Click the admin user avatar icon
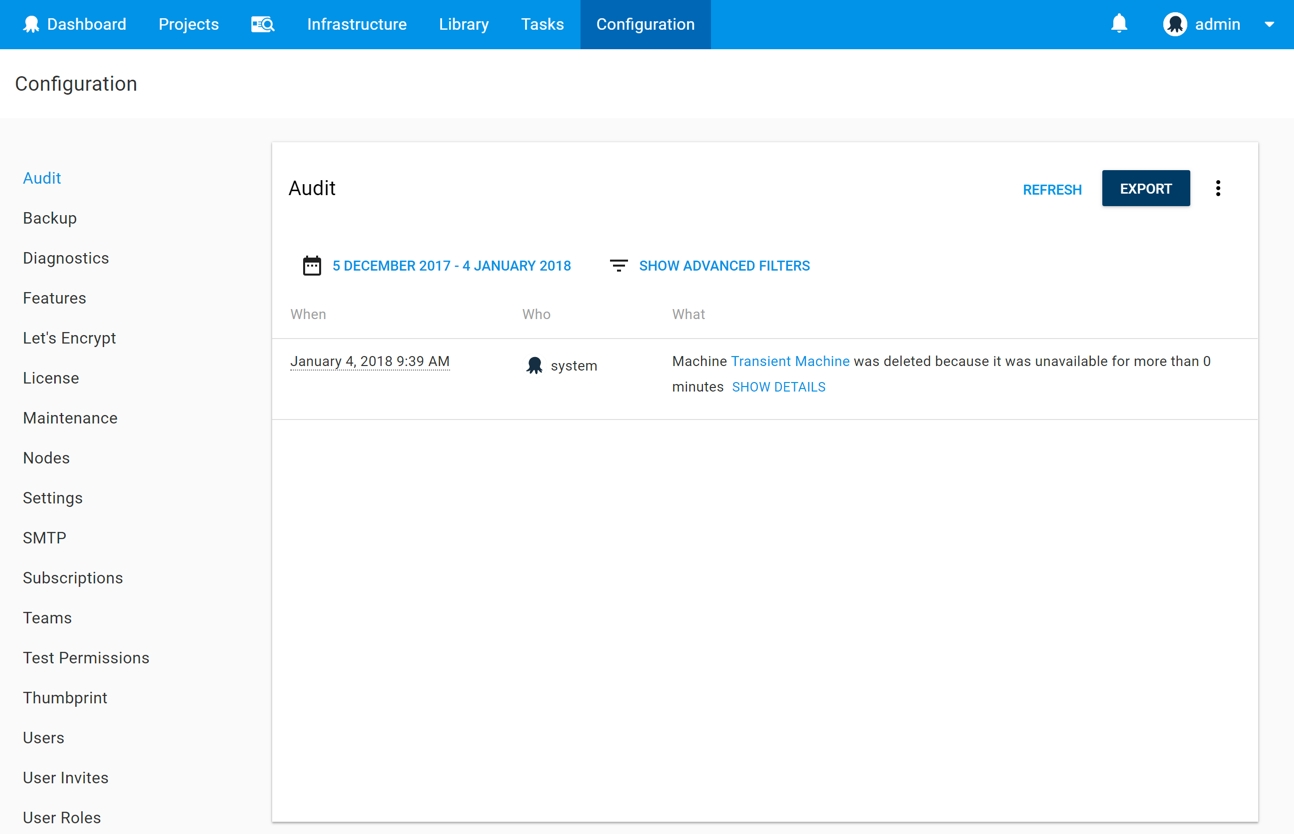Screen dimensions: 1294x834 coord(1175,24)
